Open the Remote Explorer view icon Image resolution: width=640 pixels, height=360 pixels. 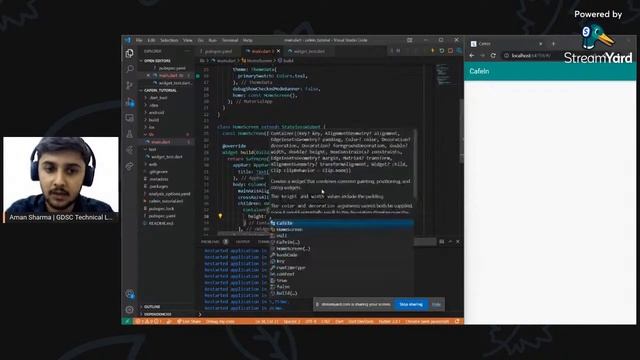pyautogui.click(x=130, y=118)
